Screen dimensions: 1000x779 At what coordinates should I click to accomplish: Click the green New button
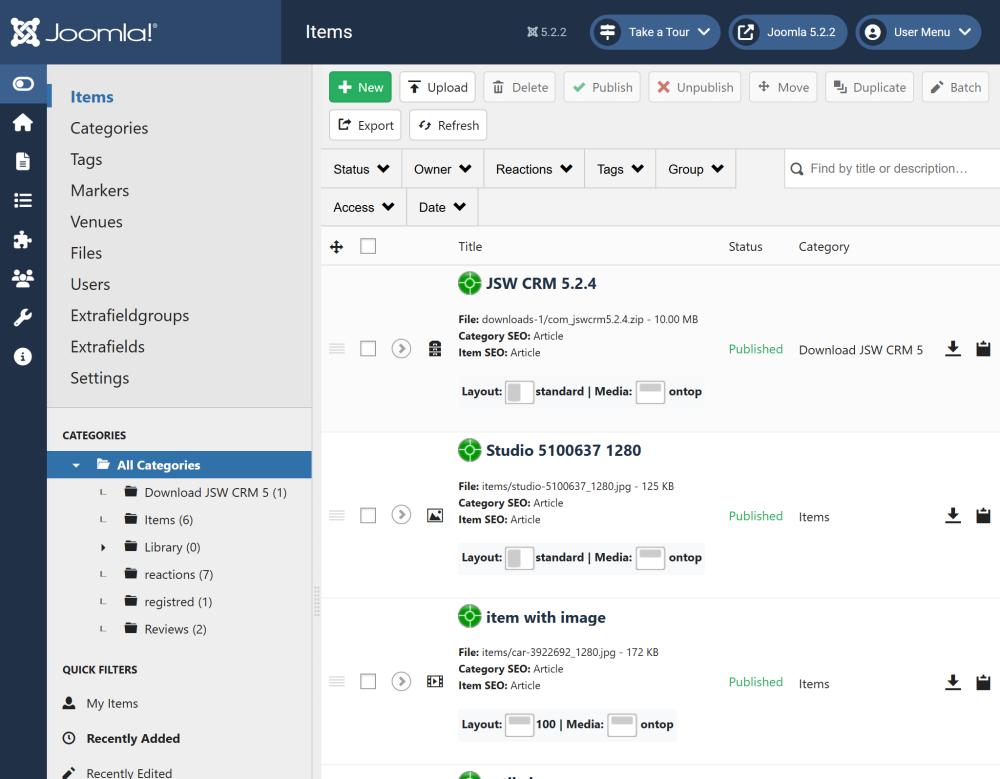(360, 87)
